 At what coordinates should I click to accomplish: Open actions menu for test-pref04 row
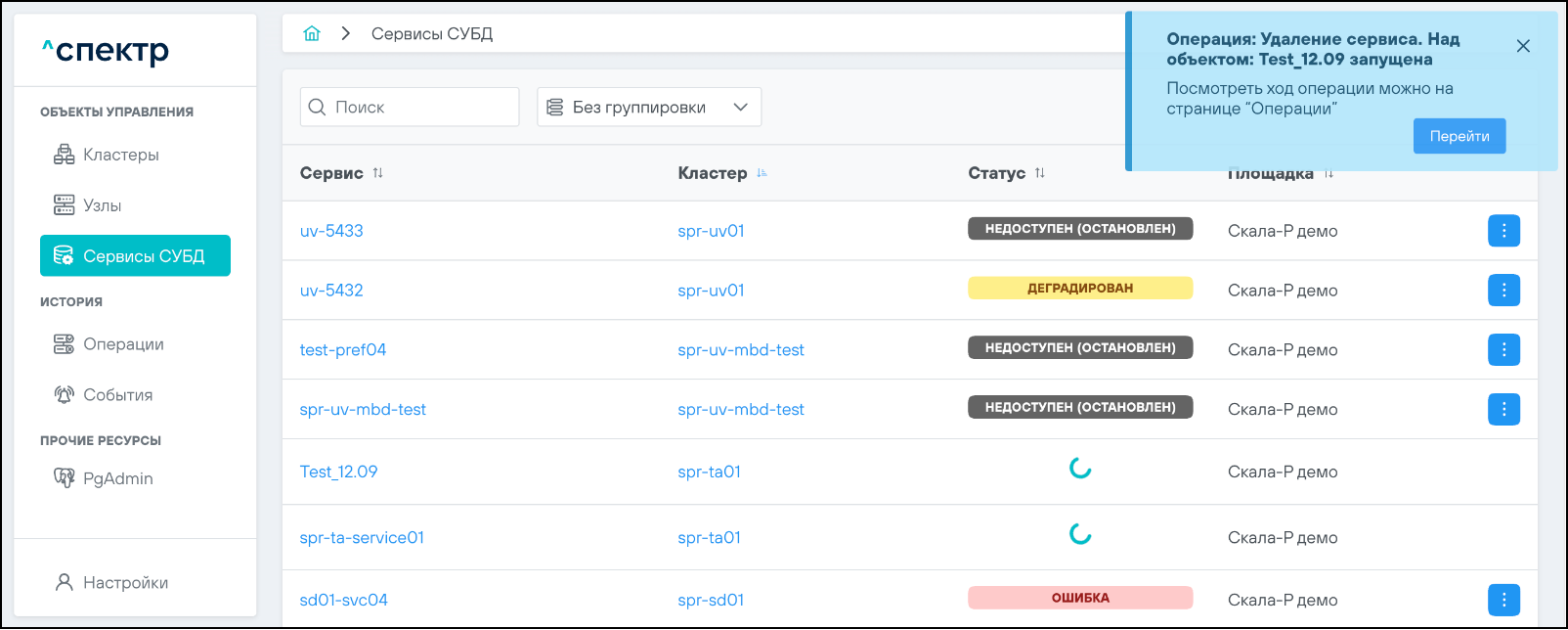tap(1503, 350)
